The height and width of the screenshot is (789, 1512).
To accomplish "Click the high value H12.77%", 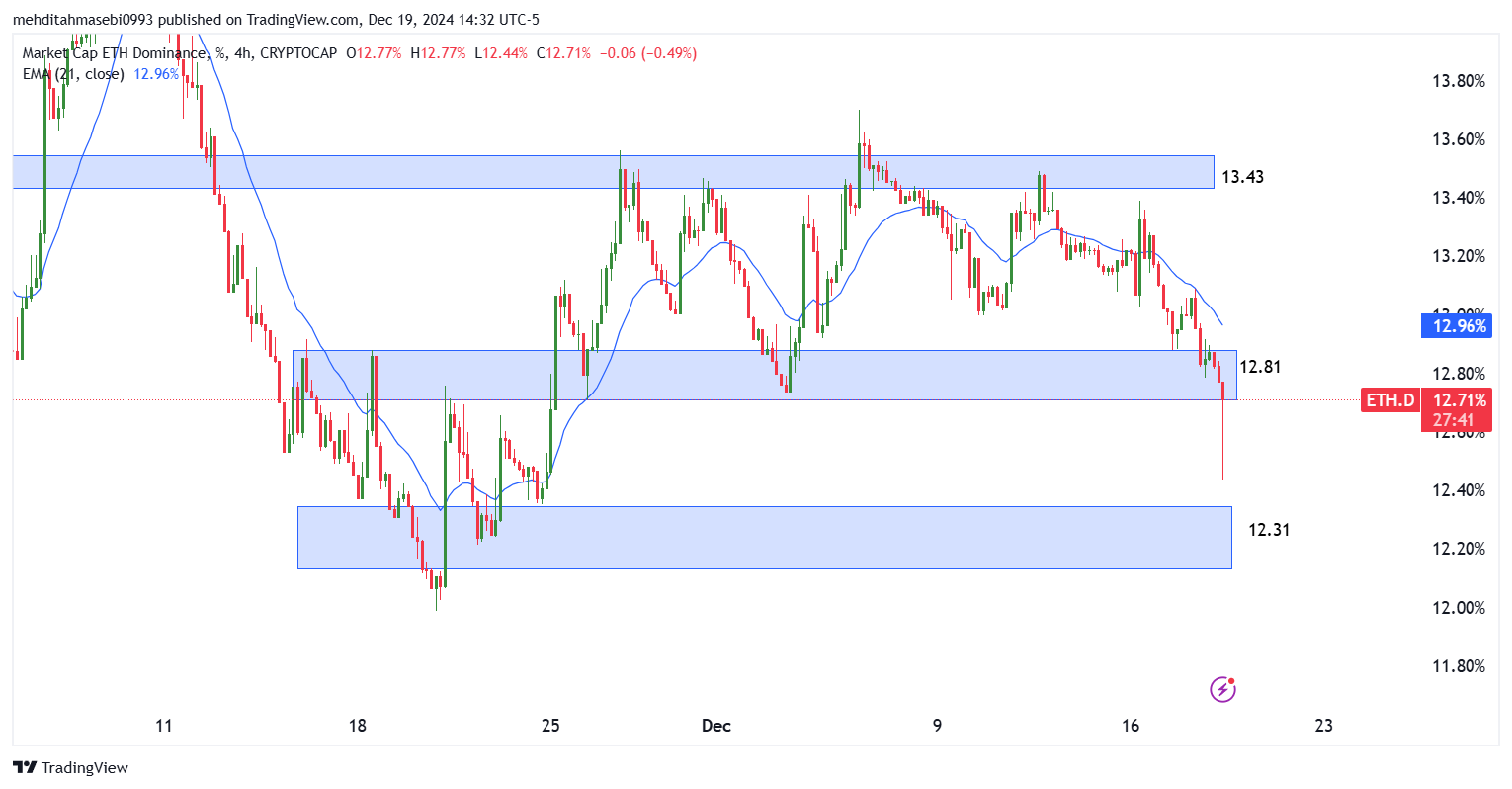I will pyautogui.click(x=438, y=53).
